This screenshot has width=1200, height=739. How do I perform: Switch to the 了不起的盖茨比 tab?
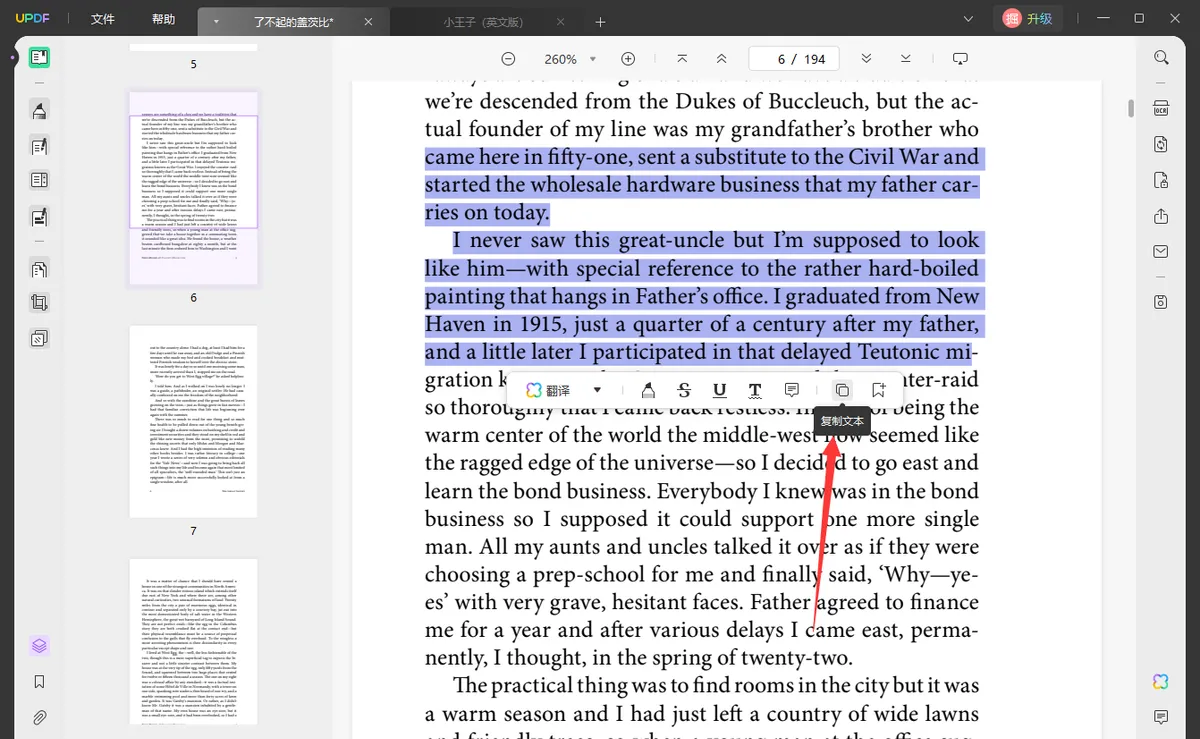coord(293,21)
